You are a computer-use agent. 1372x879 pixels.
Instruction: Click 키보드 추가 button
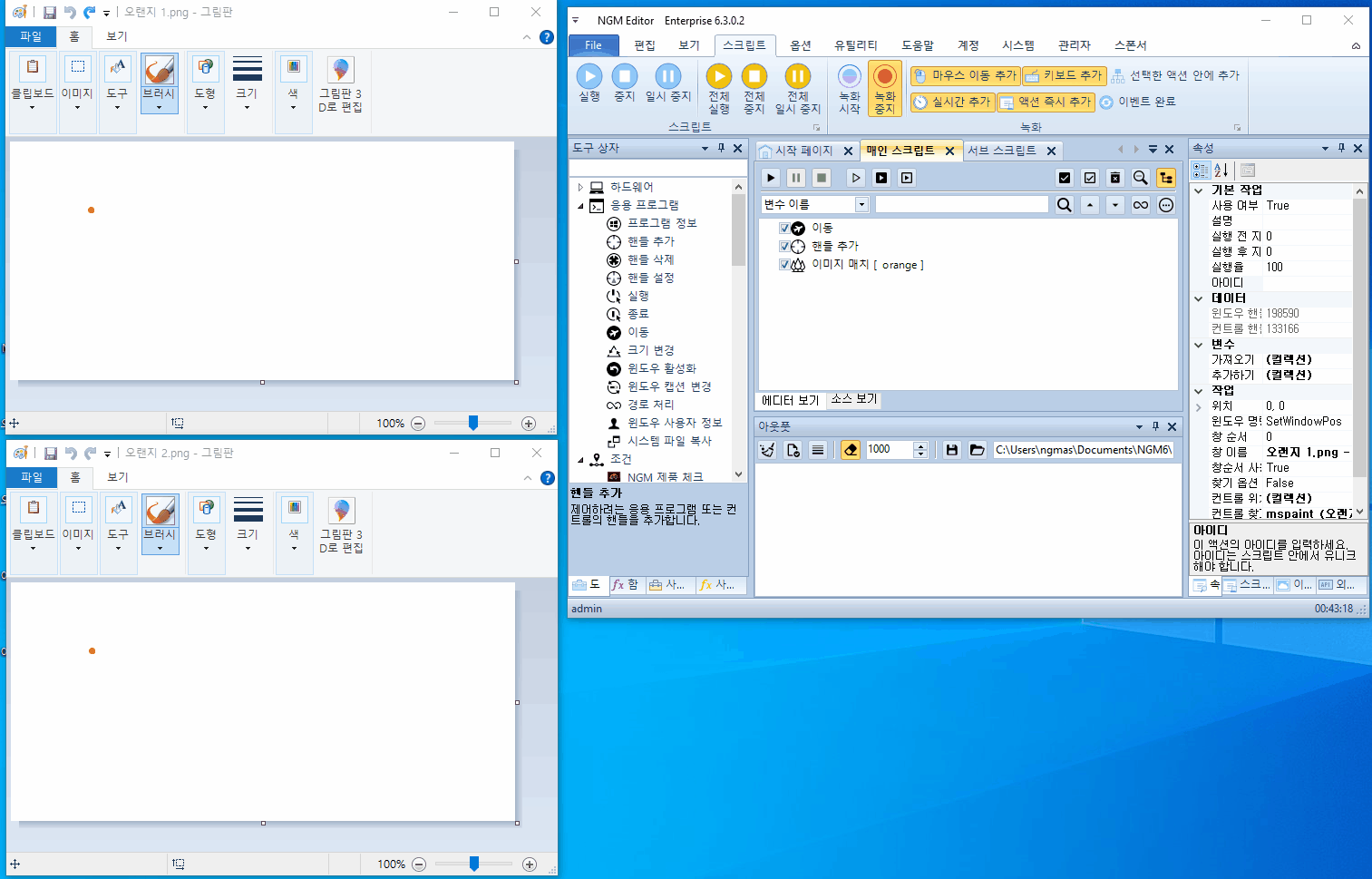click(x=1065, y=75)
